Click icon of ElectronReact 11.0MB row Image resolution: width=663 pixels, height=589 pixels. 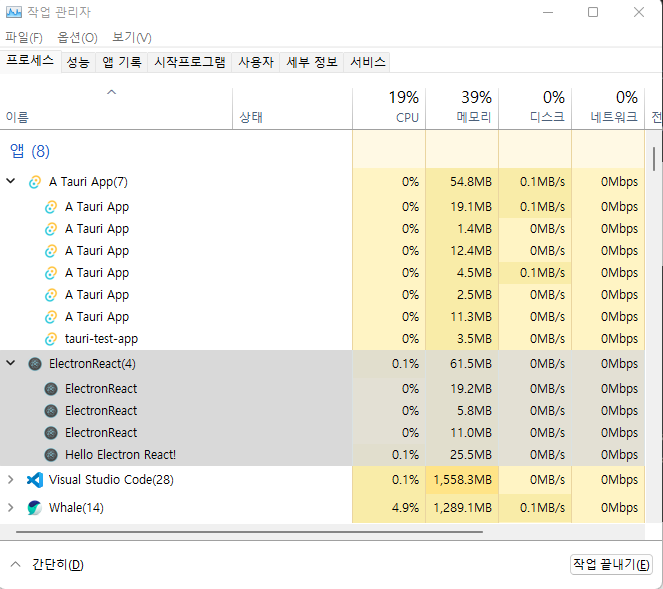(x=51, y=433)
